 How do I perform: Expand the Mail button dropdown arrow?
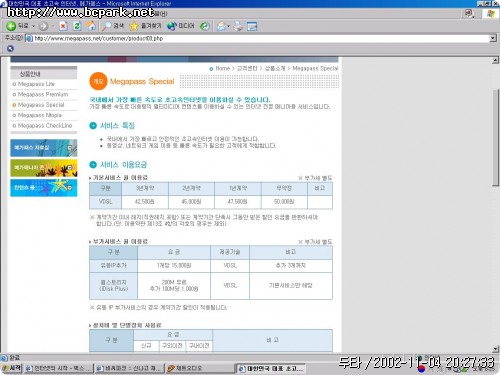click(x=229, y=26)
